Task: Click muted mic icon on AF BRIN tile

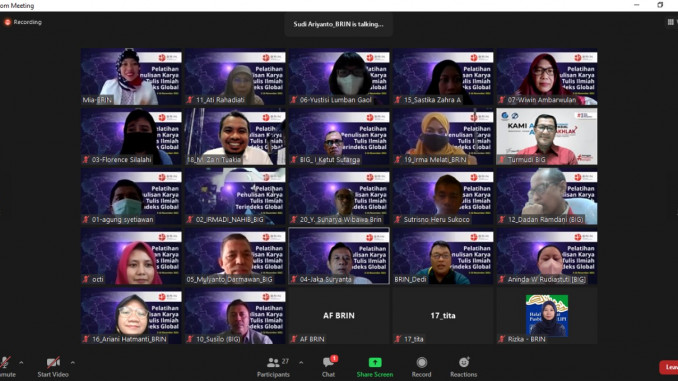Action: [294, 339]
